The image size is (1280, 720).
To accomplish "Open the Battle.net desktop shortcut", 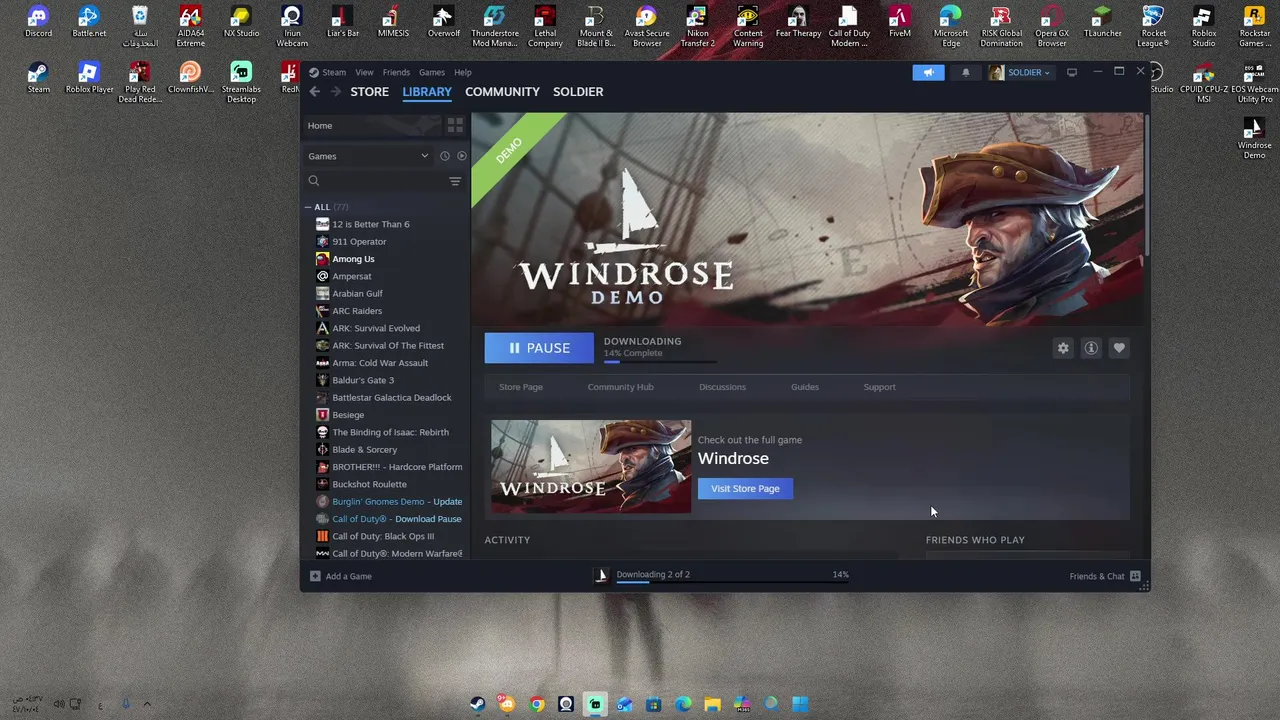I will click(x=89, y=23).
